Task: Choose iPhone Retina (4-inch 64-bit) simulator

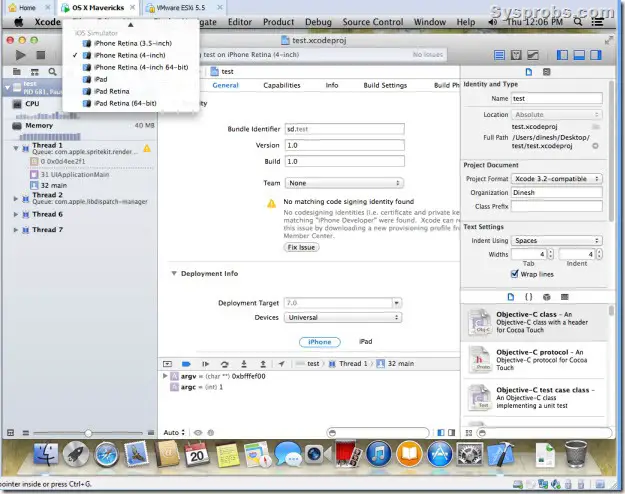Action: [x=141, y=67]
